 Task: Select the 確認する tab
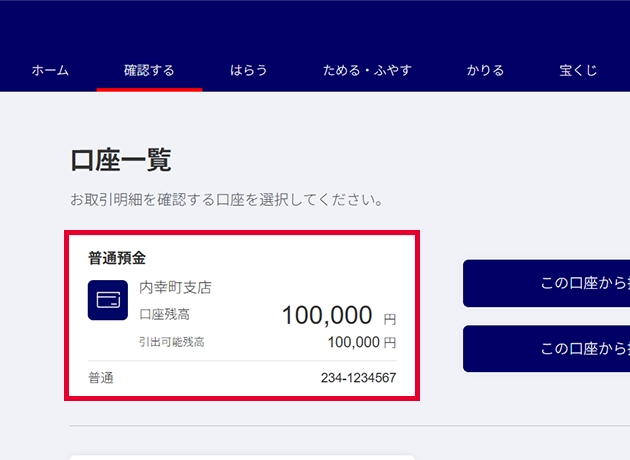coord(149,71)
